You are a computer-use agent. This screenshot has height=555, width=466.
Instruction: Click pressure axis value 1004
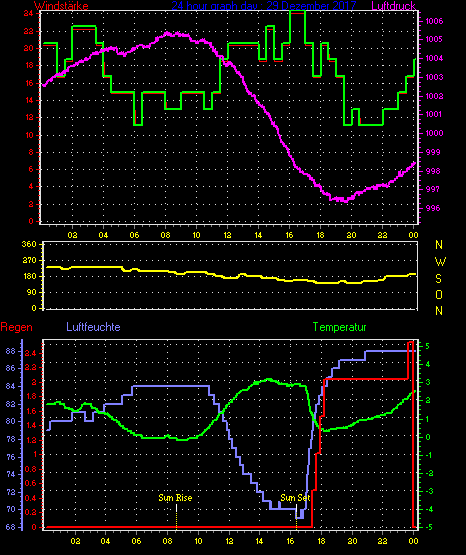(x=434, y=58)
